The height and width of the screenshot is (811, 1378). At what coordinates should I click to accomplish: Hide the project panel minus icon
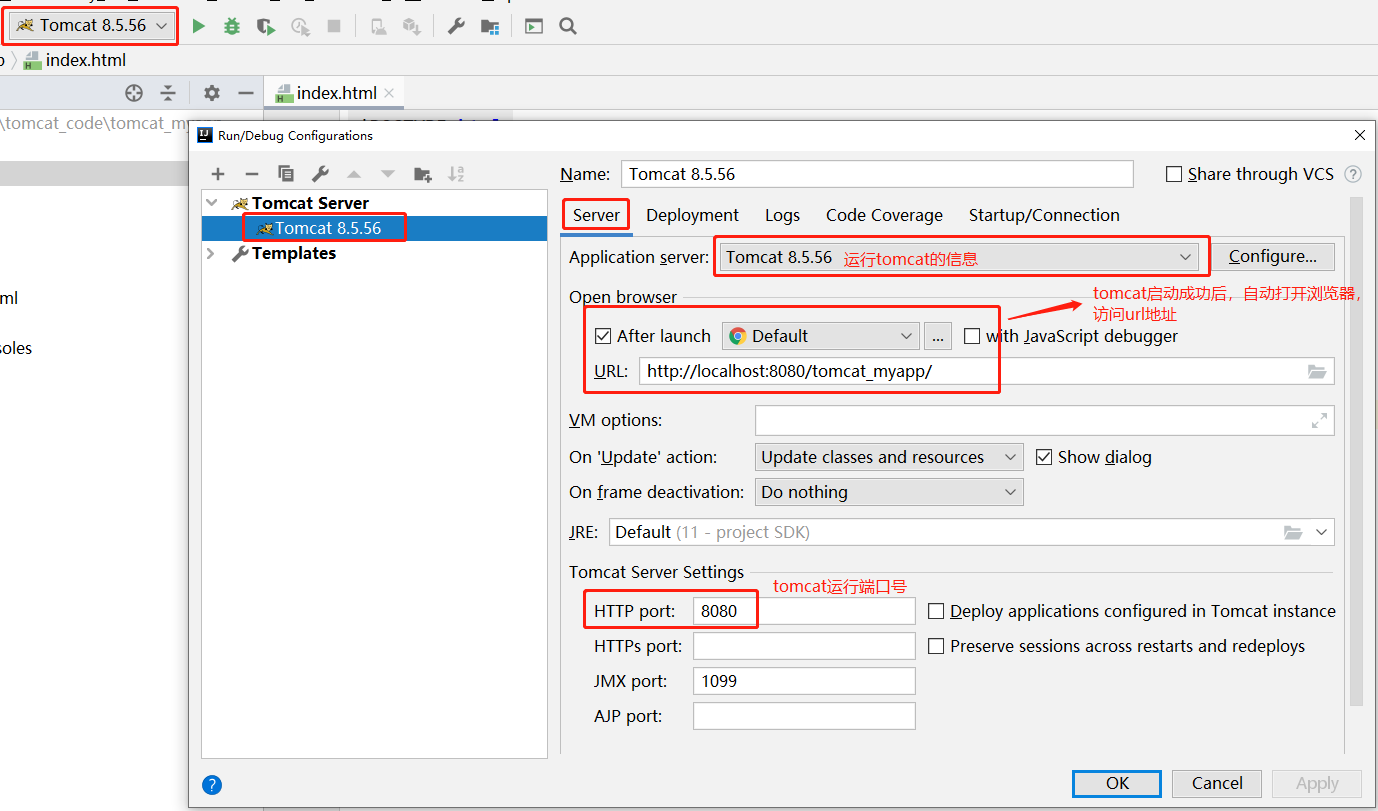tap(246, 93)
